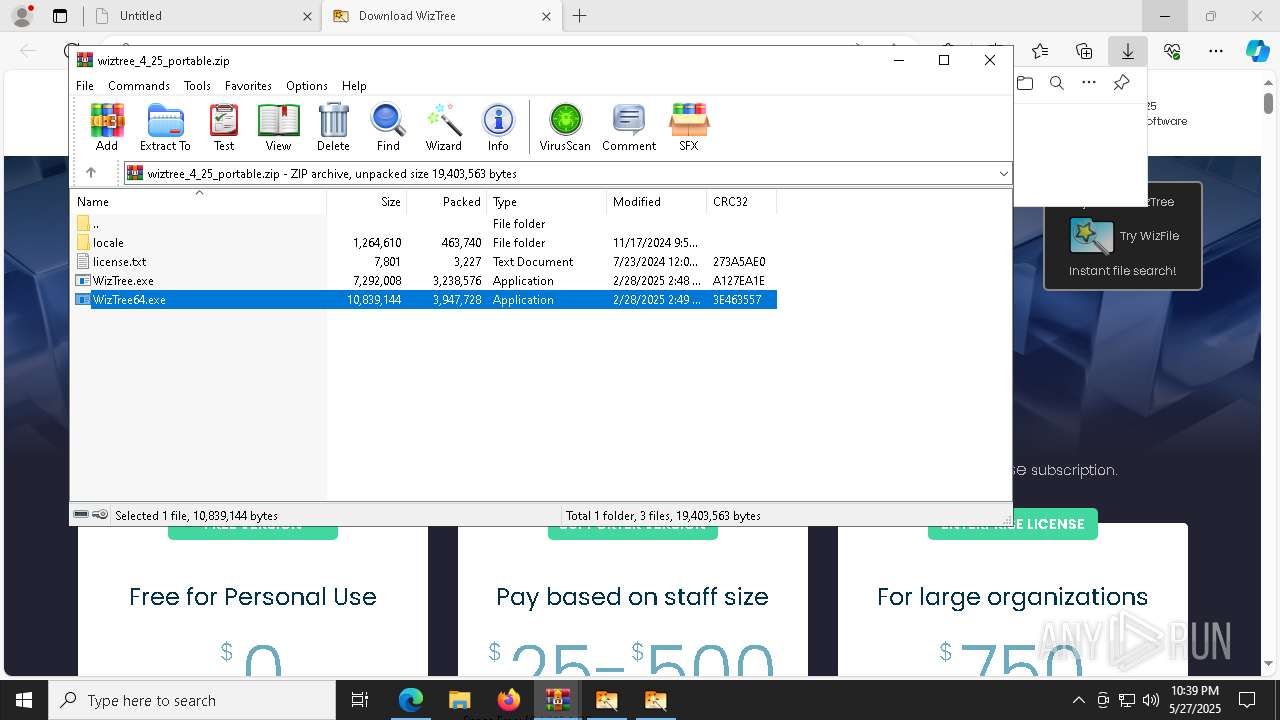This screenshot has width=1280, height=720.
Task: Select WizTree64.exe file
Action: click(424, 300)
